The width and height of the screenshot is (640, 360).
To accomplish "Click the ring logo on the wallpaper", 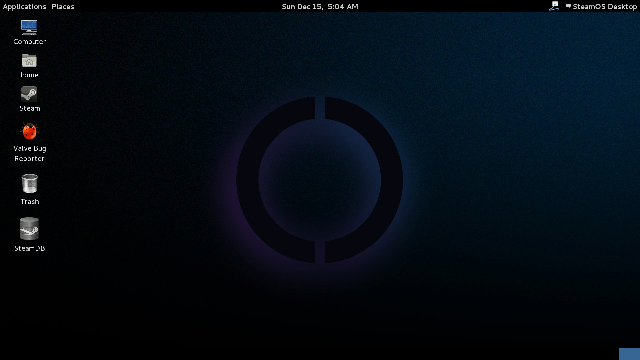I will 320,180.
